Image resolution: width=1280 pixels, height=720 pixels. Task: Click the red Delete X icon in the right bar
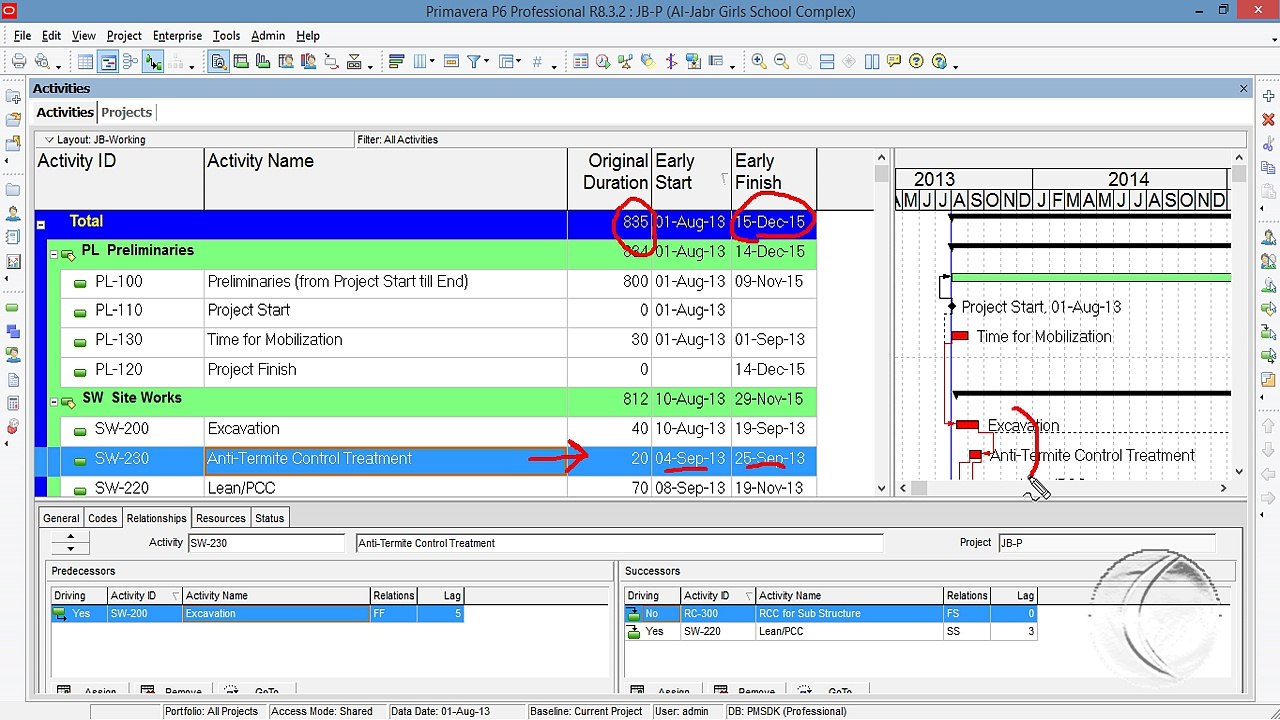(x=1268, y=120)
